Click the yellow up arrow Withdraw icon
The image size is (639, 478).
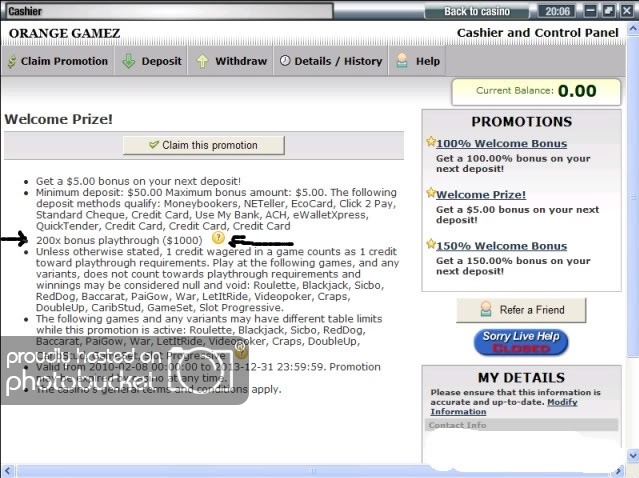(x=202, y=61)
